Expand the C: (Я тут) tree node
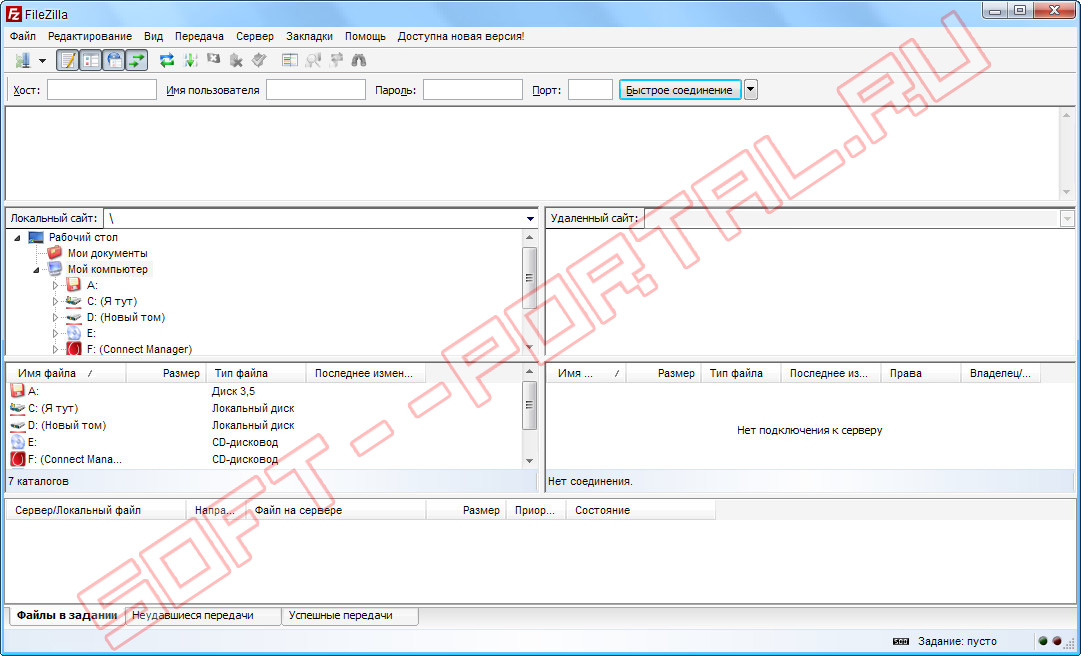 tap(56, 302)
